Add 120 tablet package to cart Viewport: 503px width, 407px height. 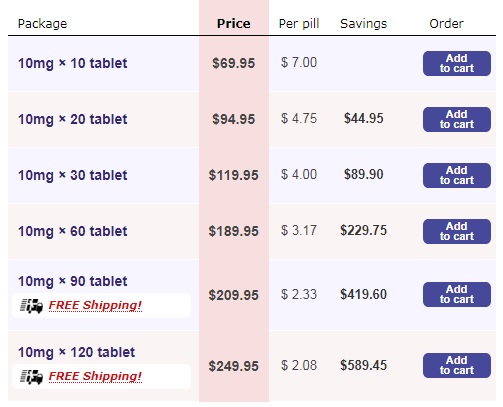tap(457, 365)
